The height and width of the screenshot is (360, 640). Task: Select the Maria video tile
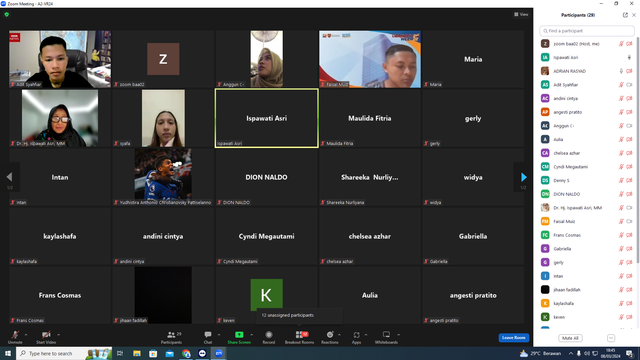(473, 59)
